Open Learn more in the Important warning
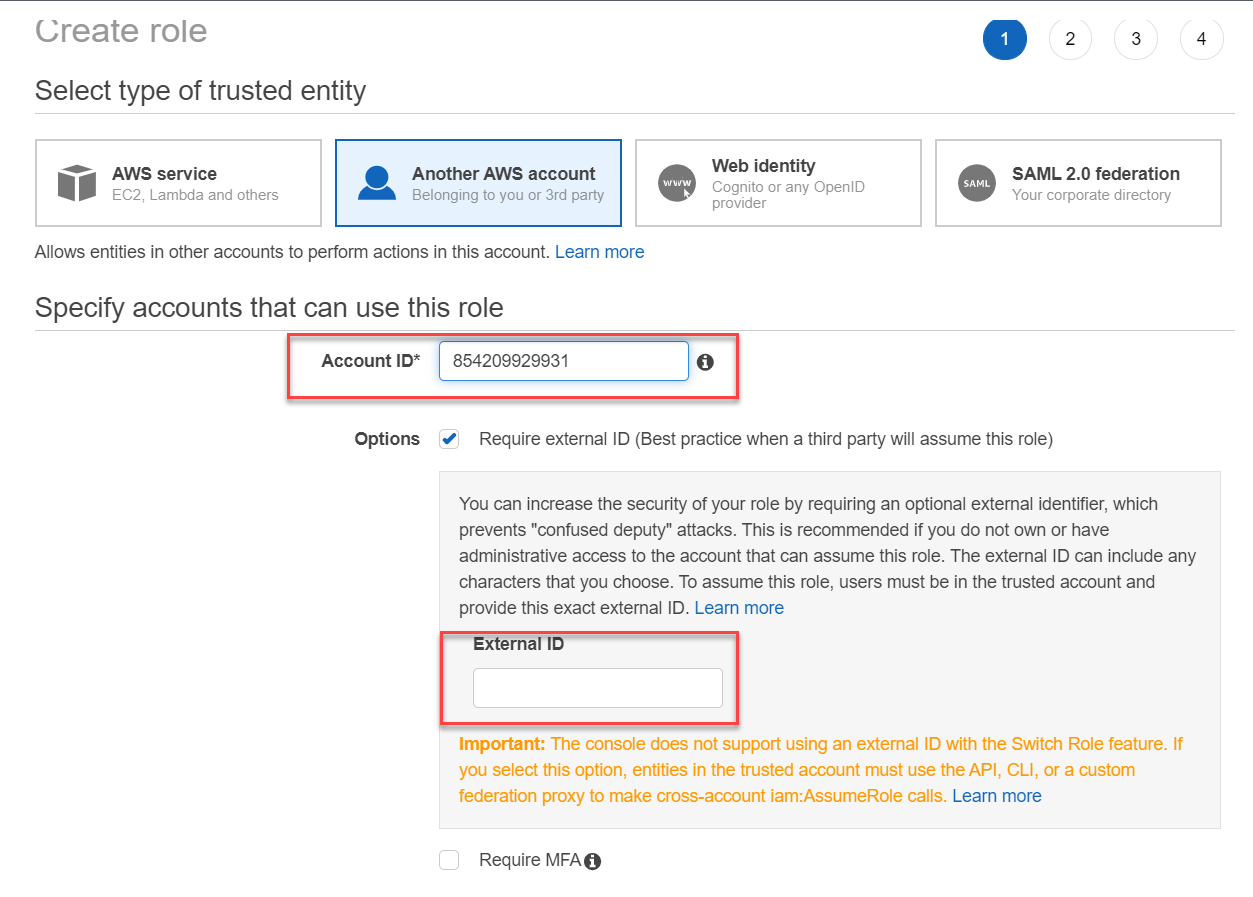 pyautogui.click(x=996, y=796)
